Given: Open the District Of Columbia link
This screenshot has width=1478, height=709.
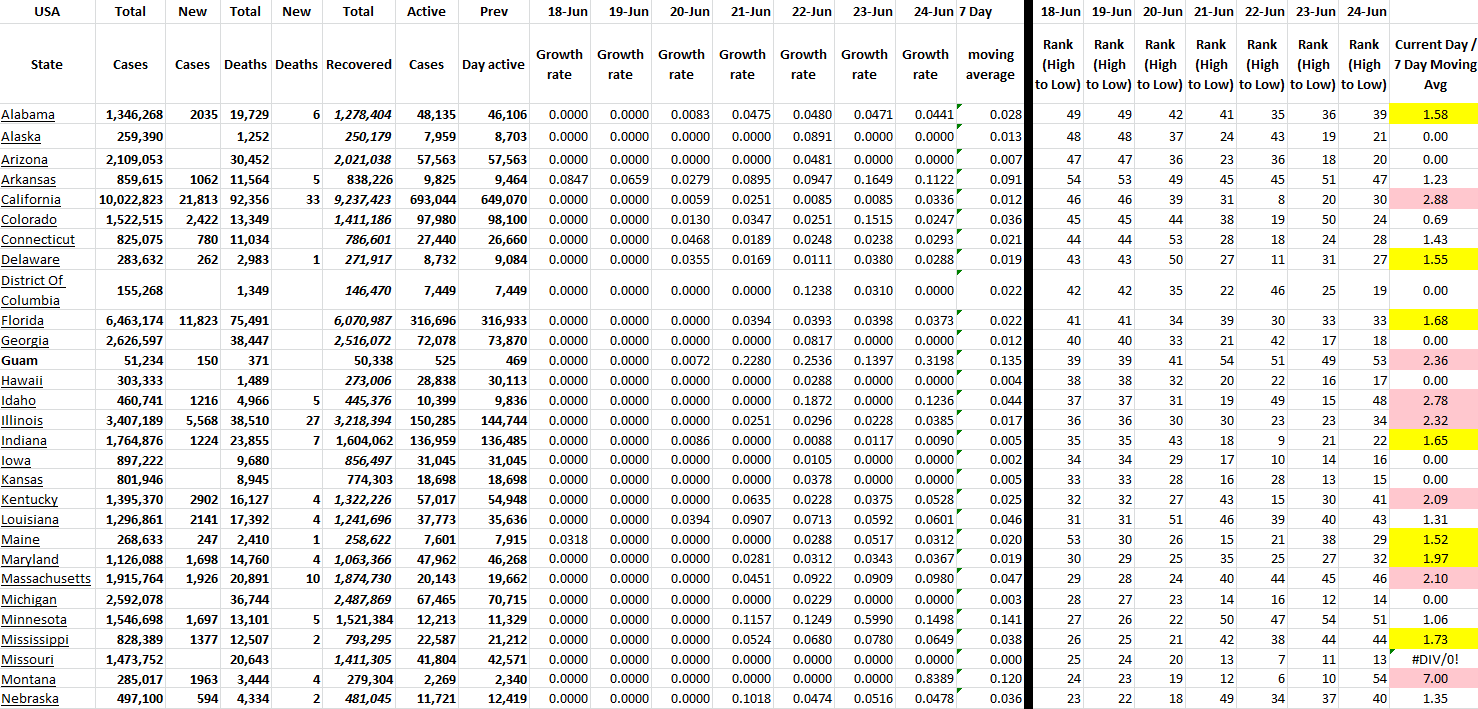Looking at the screenshot, I should [32, 290].
